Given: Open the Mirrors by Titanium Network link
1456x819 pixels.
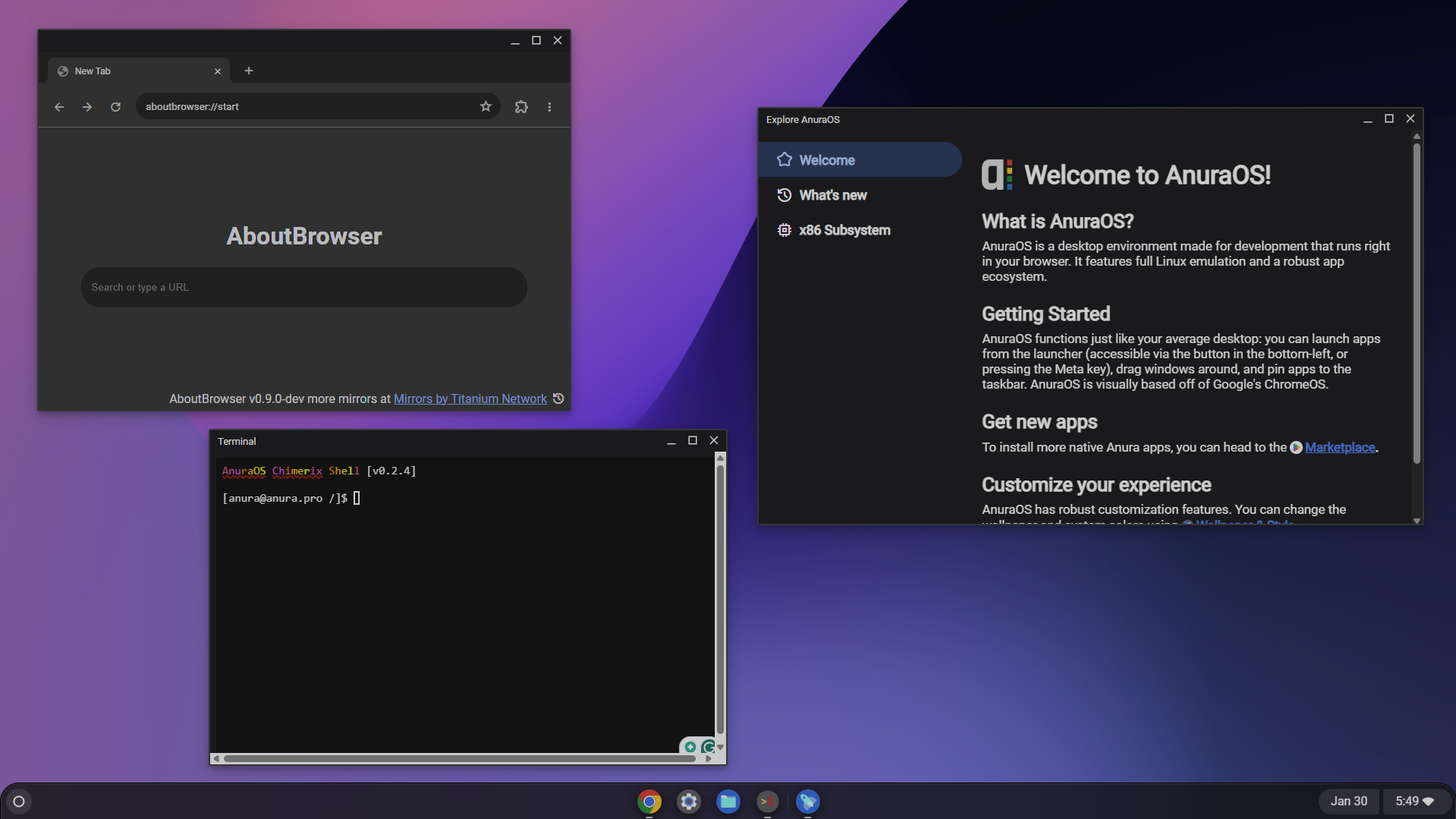Looking at the screenshot, I should [x=470, y=398].
